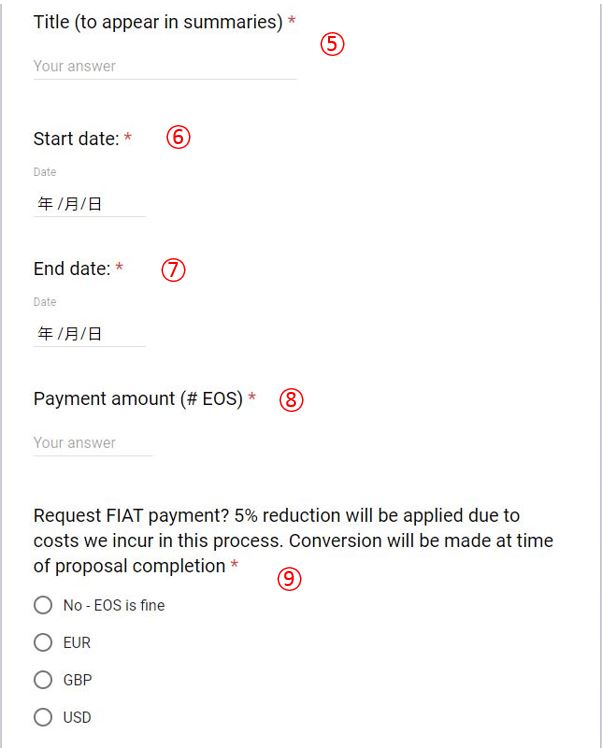Screen dimensions: 603x752
Task: Click the circled number 6 marker
Action: pos(177,138)
